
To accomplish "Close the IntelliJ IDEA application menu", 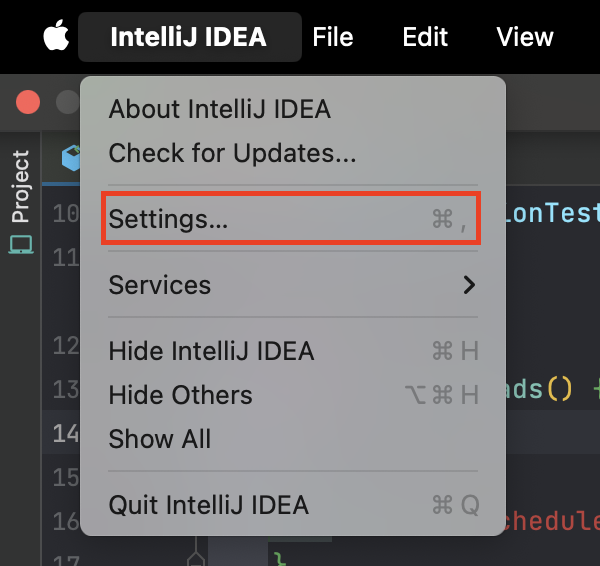I will tap(189, 37).
